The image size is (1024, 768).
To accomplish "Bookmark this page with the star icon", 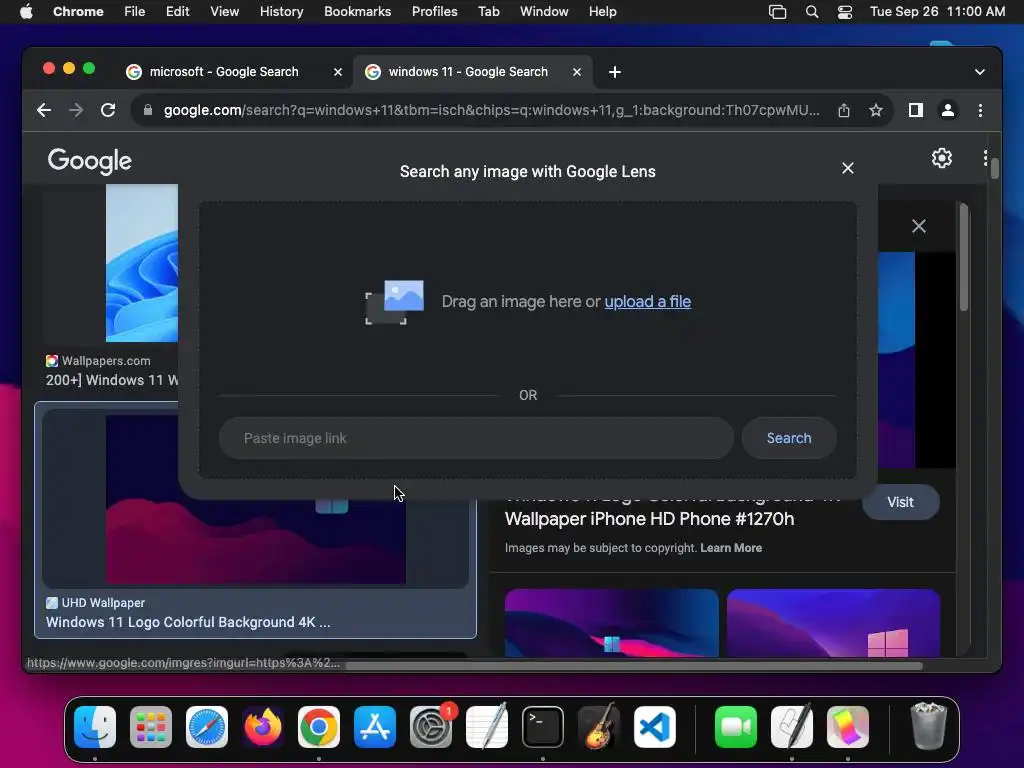I will coord(876,110).
